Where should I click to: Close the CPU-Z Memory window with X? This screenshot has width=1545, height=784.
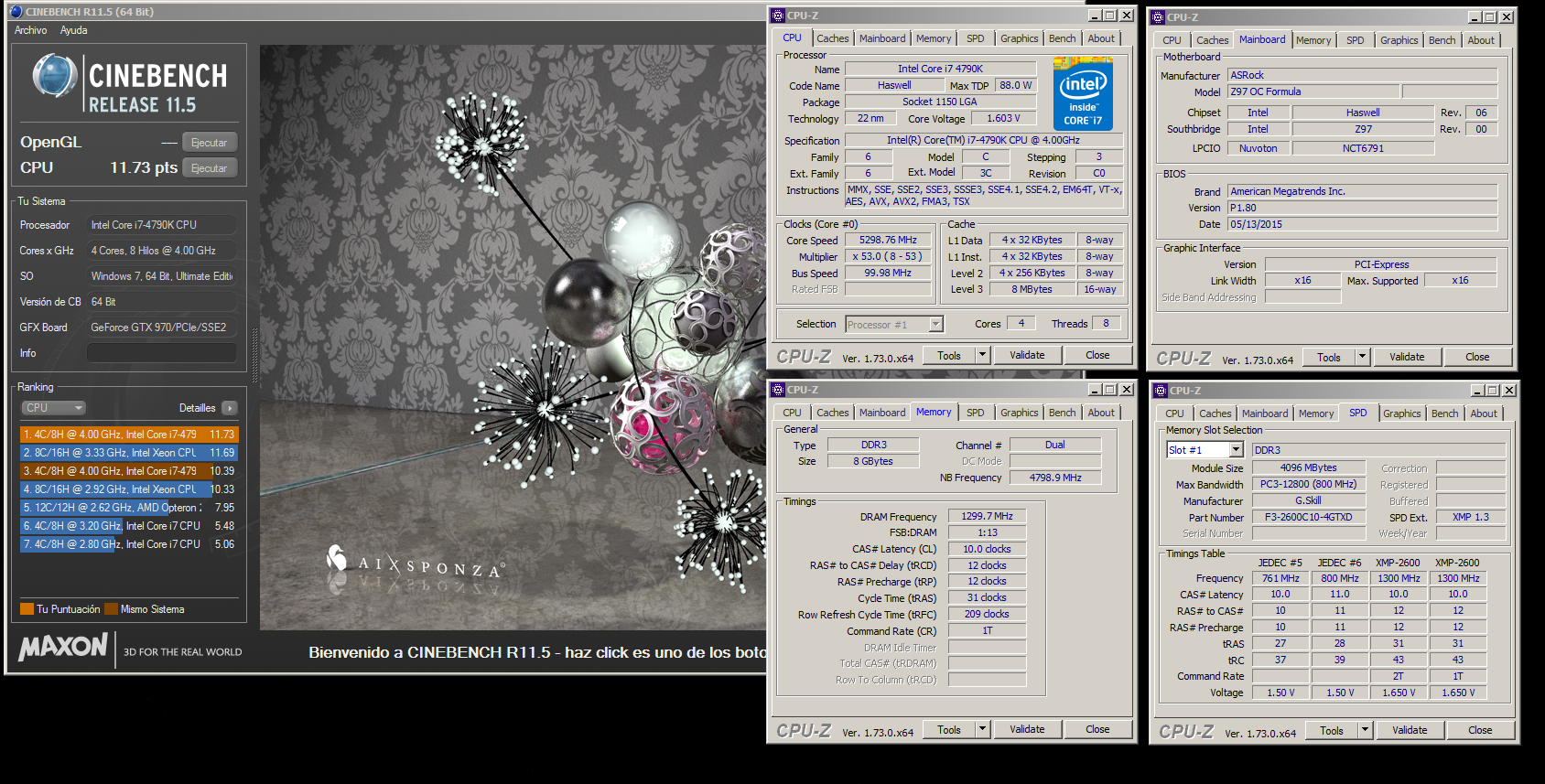click(1127, 390)
